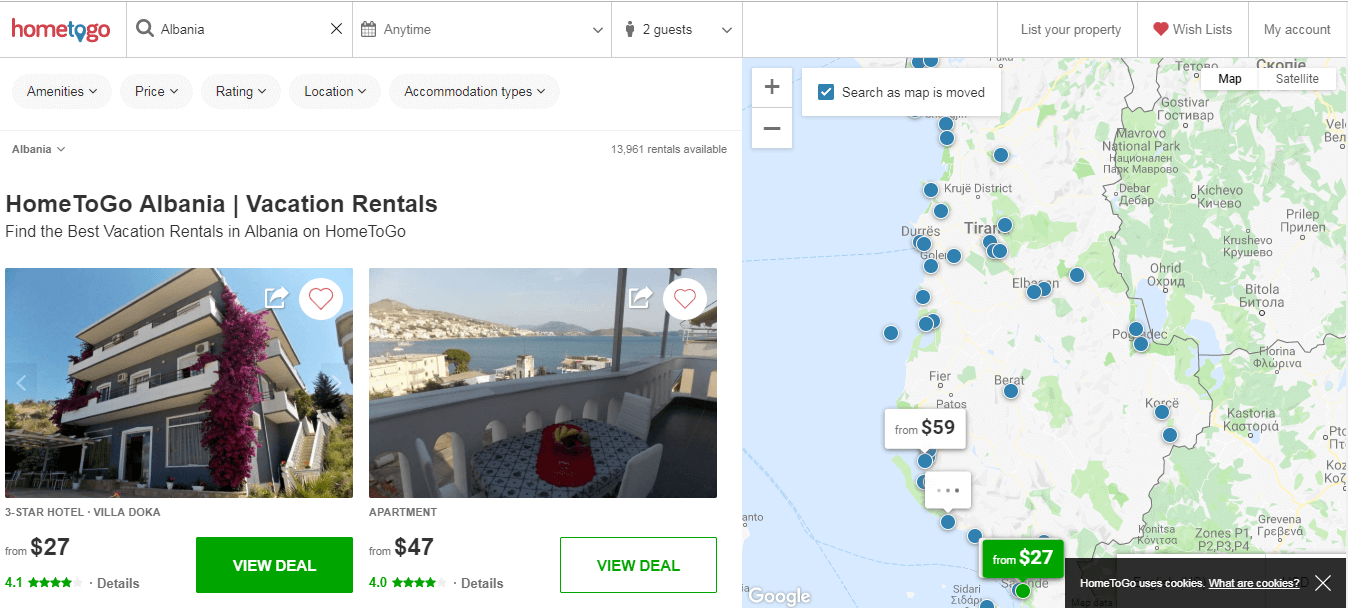Expand the Location filter
This screenshot has height=608, width=1348.
tap(335, 91)
